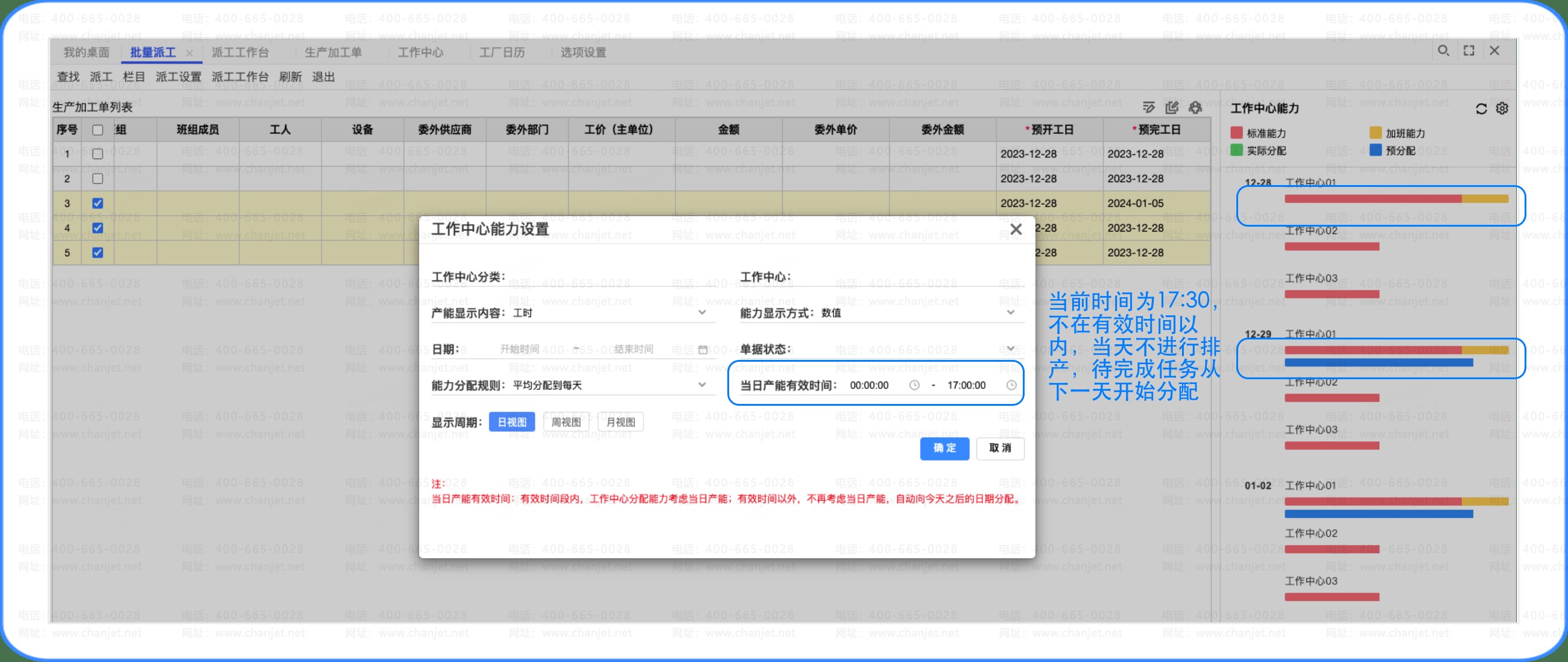The image size is (1568, 662).
Task: Check the checkbox in row 1
Action: pyautogui.click(x=97, y=154)
